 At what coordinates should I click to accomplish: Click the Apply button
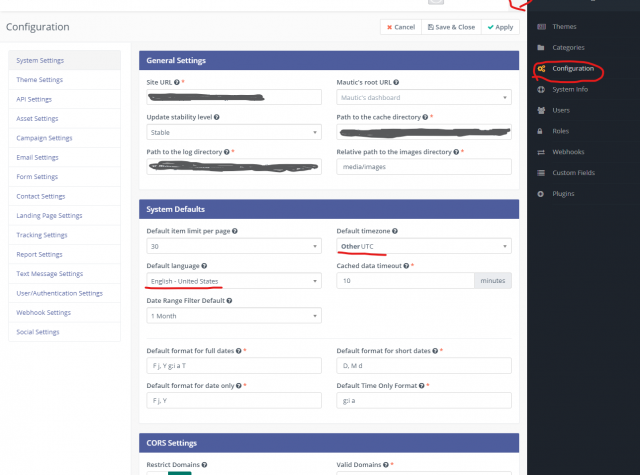coord(502,27)
